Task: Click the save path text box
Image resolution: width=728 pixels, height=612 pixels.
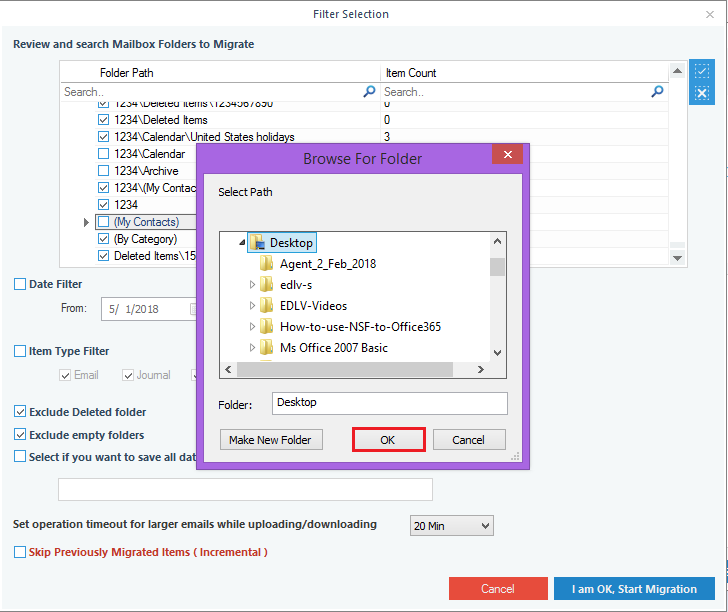Action: click(x=245, y=489)
